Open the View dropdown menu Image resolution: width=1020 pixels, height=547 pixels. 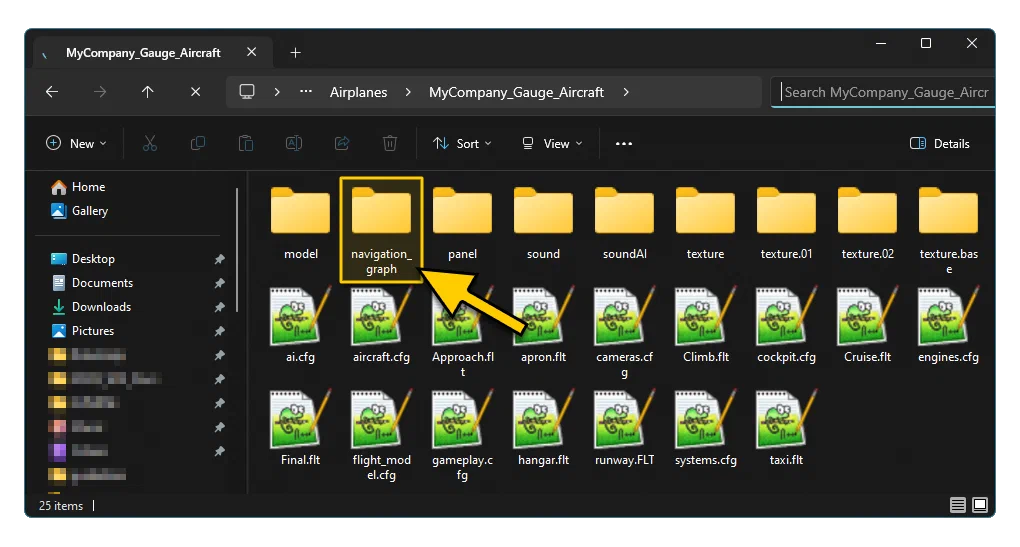pyautogui.click(x=552, y=143)
